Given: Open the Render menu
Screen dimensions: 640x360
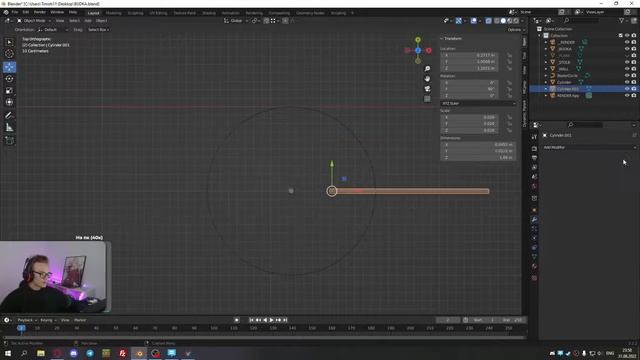Looking at the screenshot, I should click(x=40, y=12).
